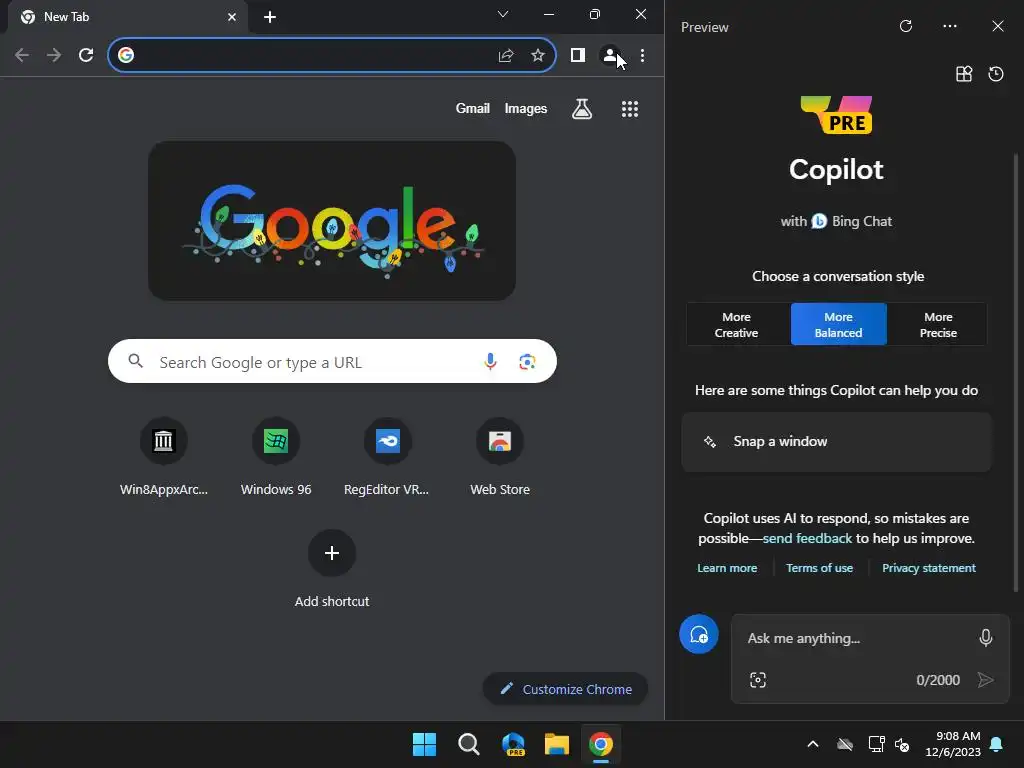
Task: Open the Chrome profile menu
Action: click(x=610, y=56)
